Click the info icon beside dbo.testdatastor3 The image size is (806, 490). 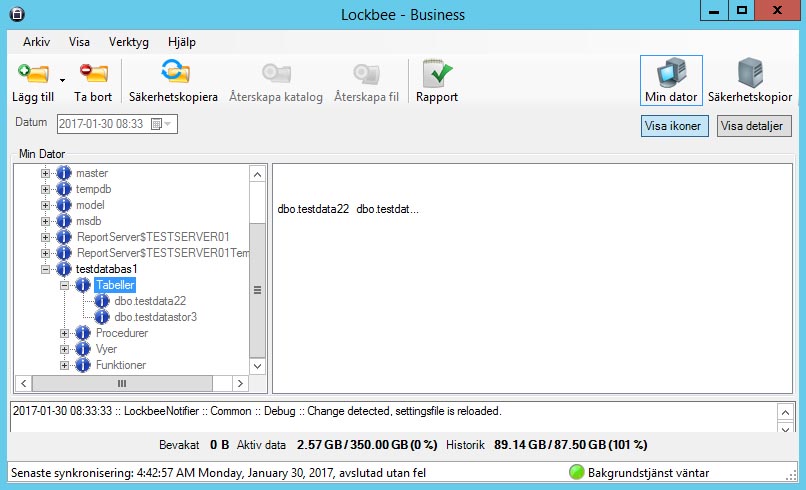(102, 317)
